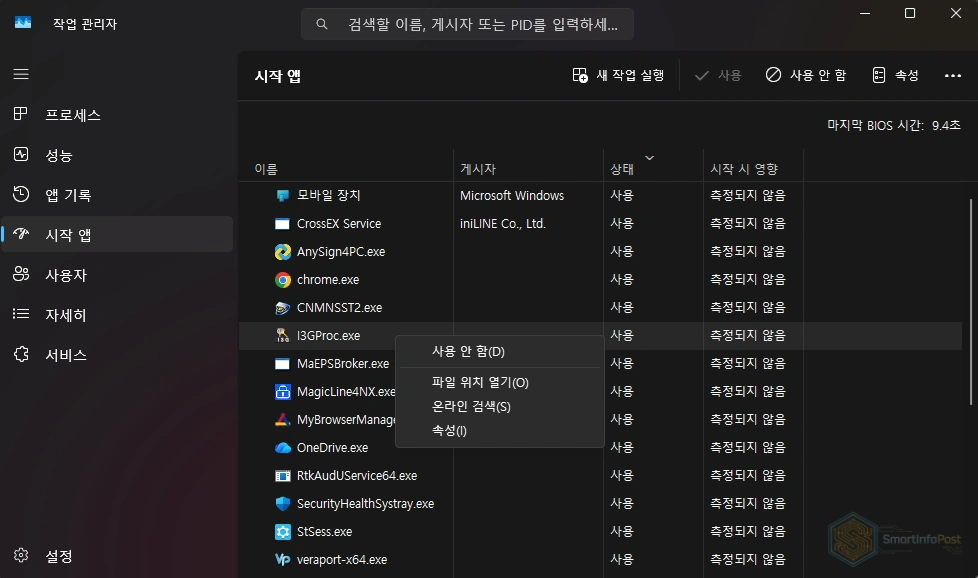Click the AnySign4PC.exe icon
978x578 pixels.
283,252
